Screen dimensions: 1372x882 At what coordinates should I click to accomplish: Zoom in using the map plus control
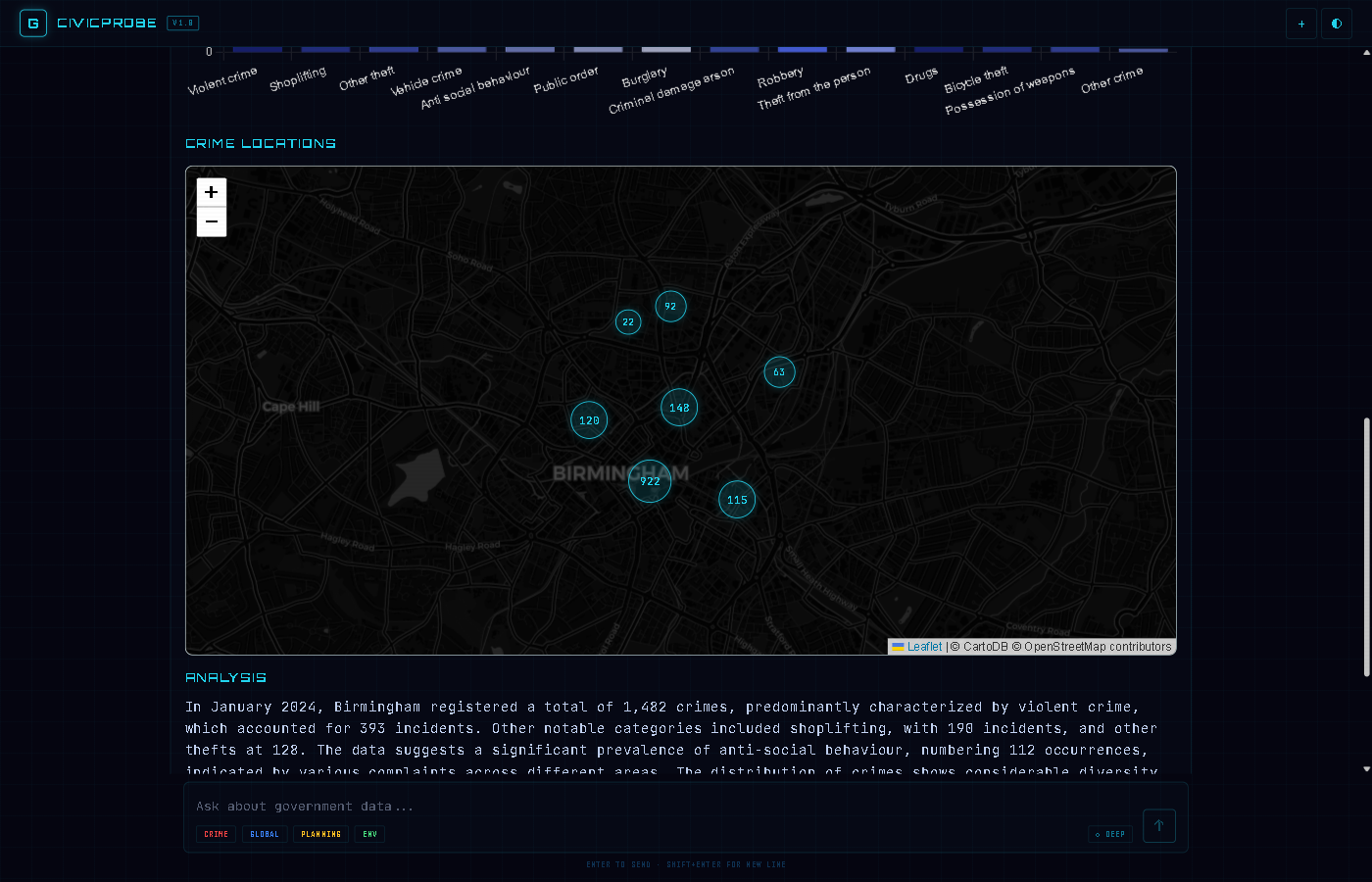[x=211, y=192]
